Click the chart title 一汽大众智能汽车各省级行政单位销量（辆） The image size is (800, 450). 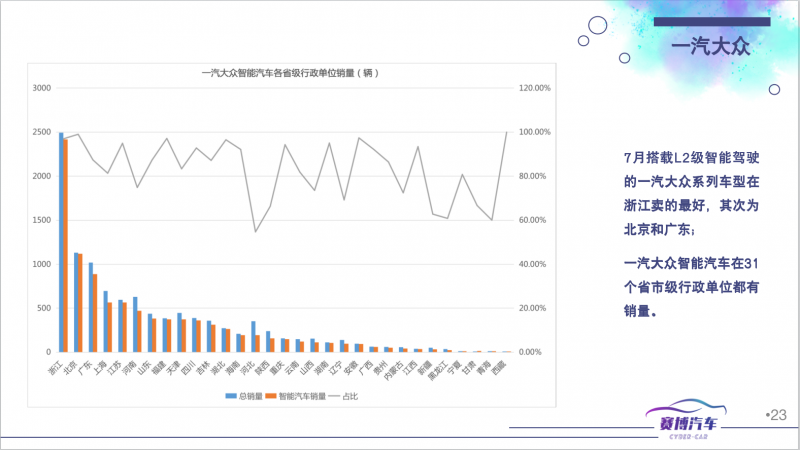coord(290,73)
